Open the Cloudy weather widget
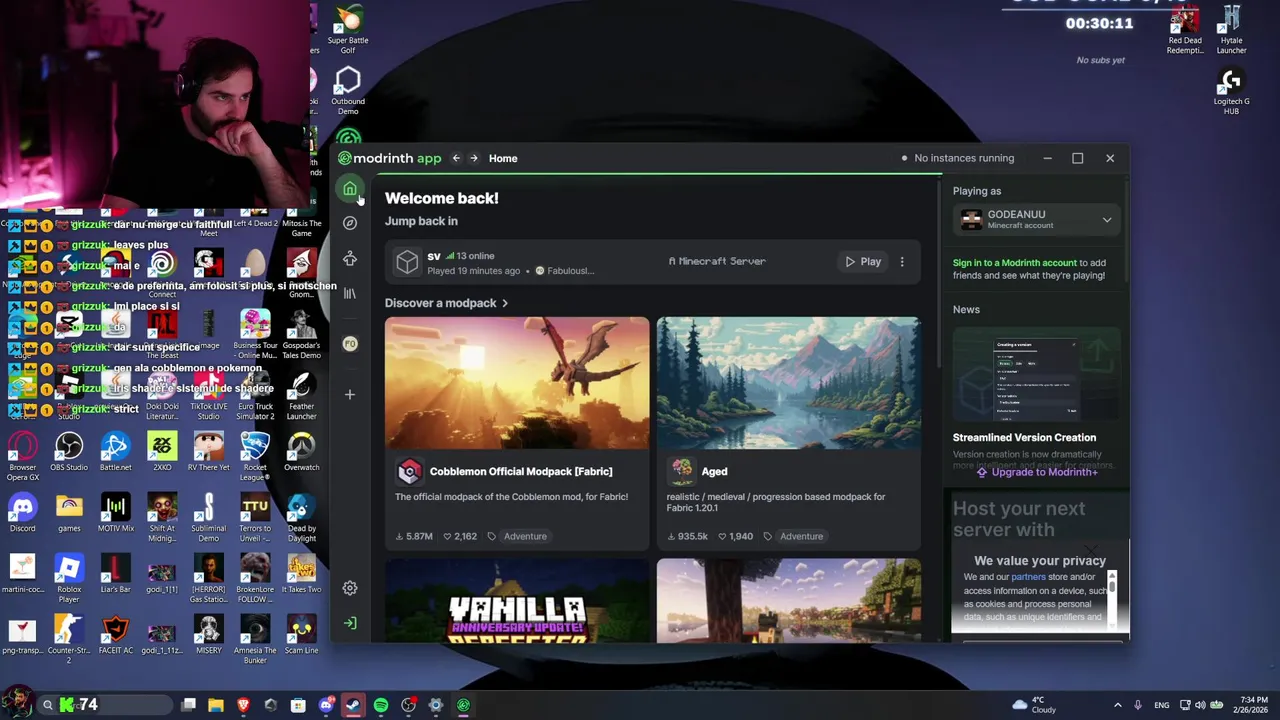 click(x=1034, y=705)
